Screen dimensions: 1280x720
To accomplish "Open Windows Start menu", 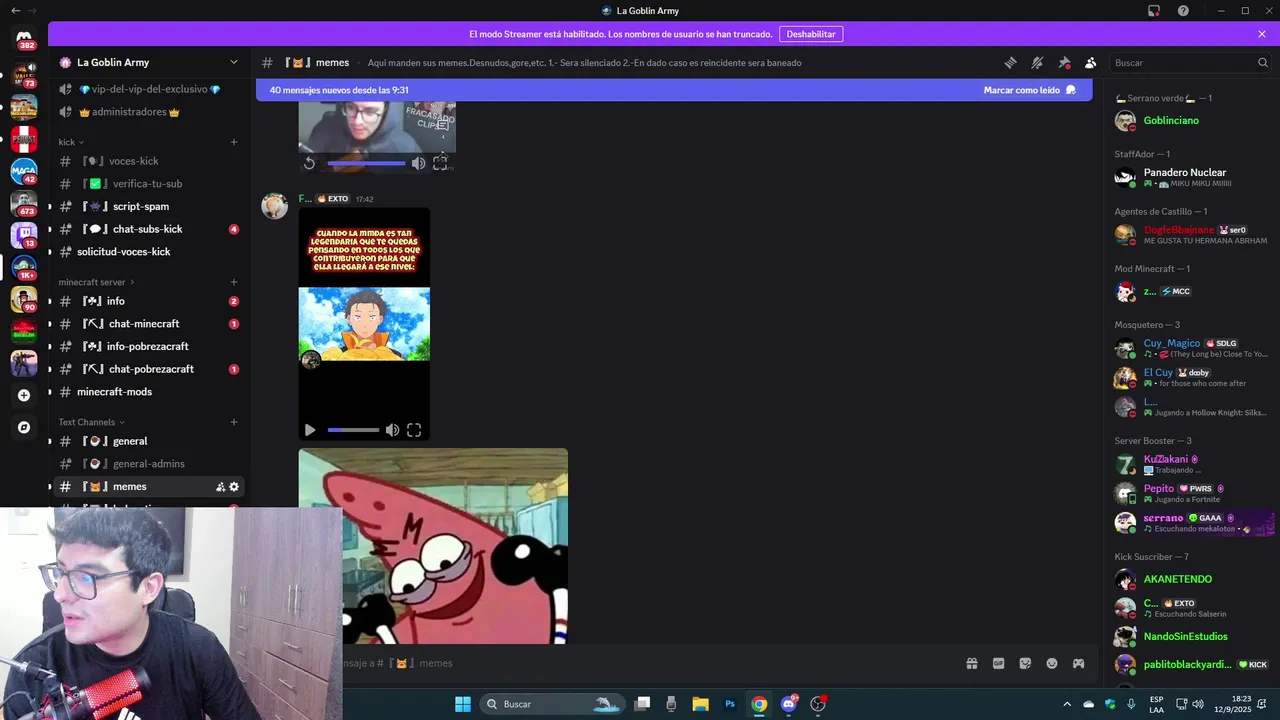I will point(463,704).
